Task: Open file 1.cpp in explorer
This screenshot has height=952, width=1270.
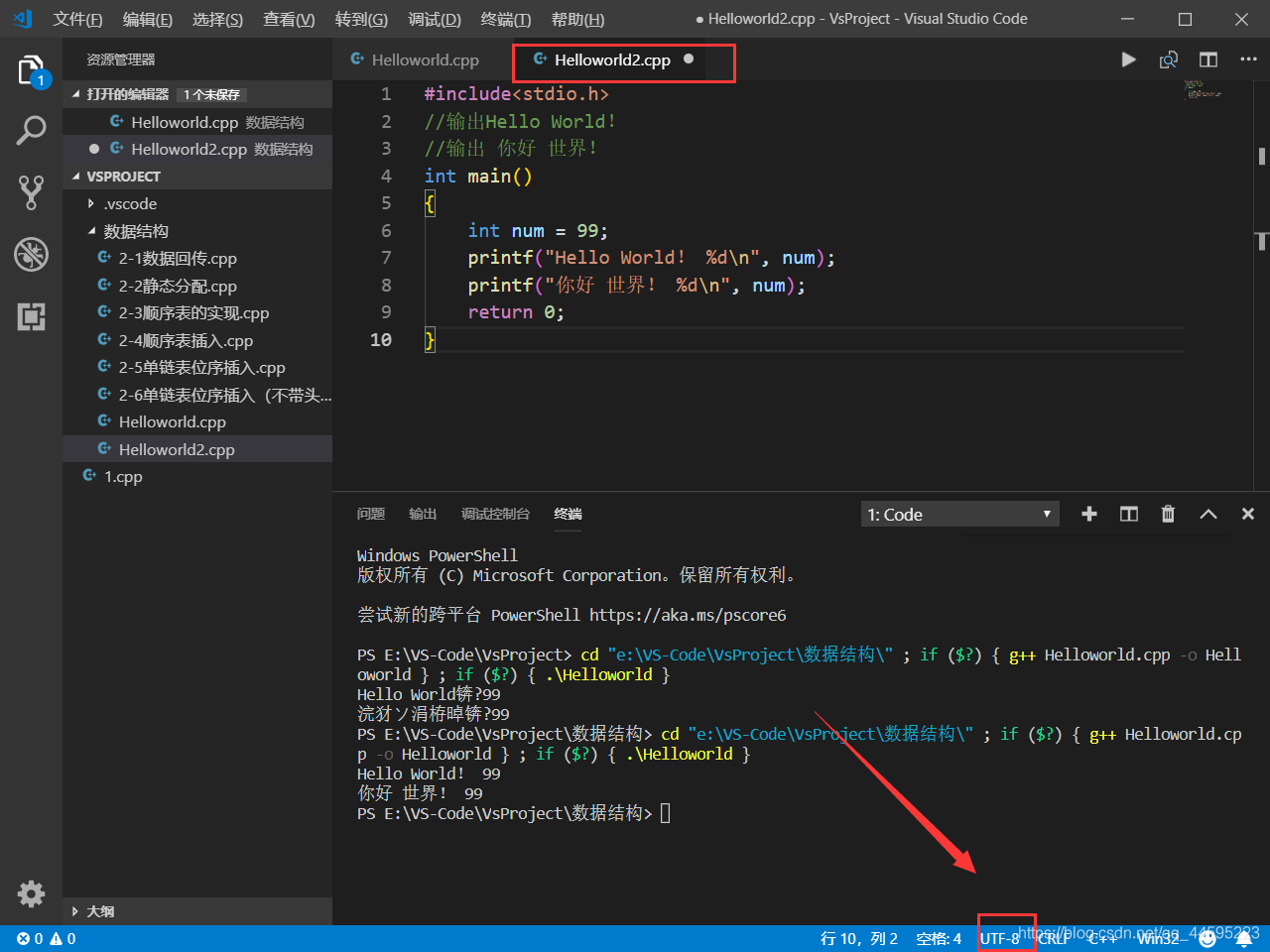Action: click(197, 476)
